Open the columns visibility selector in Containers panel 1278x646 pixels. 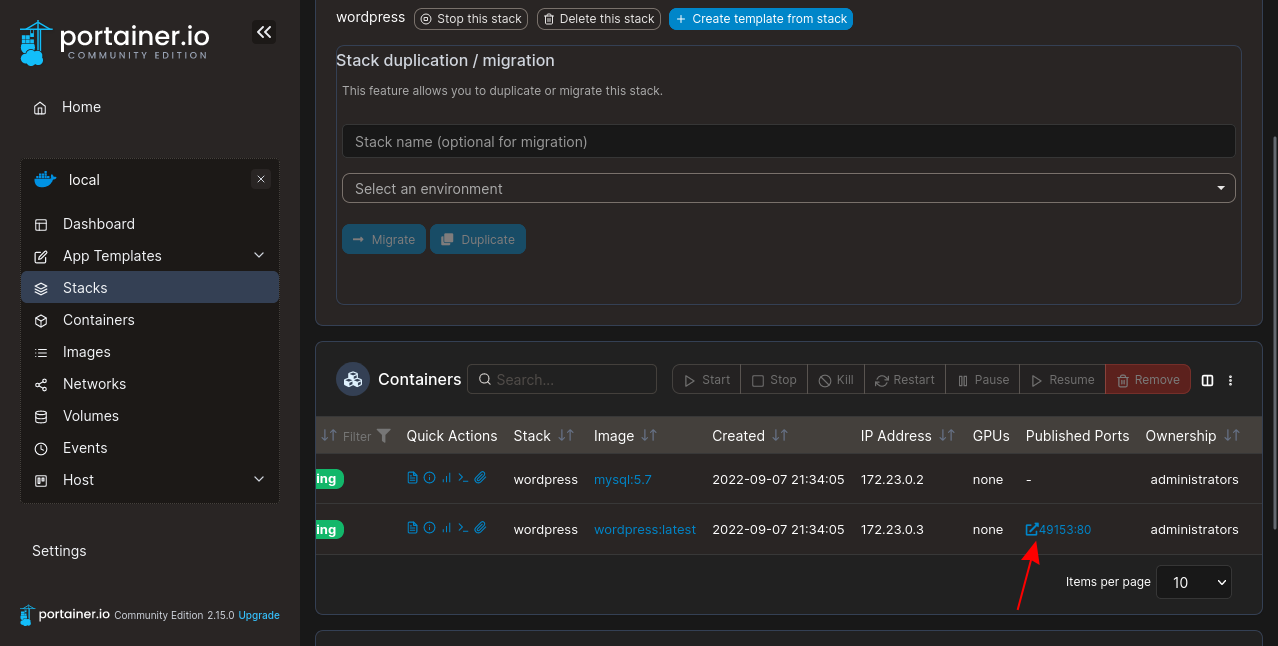(x=1207, y=380)
